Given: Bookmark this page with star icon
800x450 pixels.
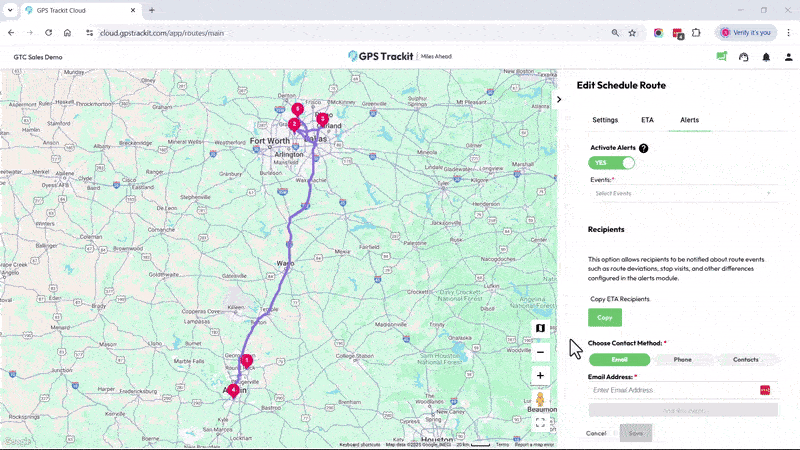Looking at the screenshot, I should (x=632, y=33).
